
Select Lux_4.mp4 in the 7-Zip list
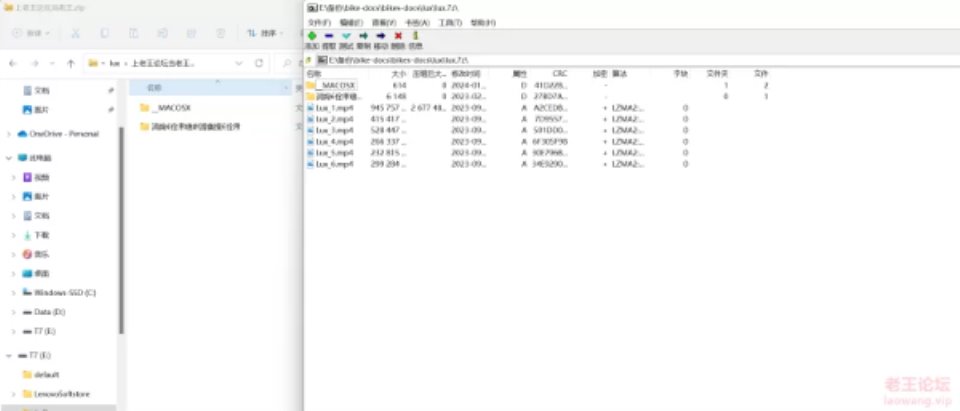click(331, 141)
